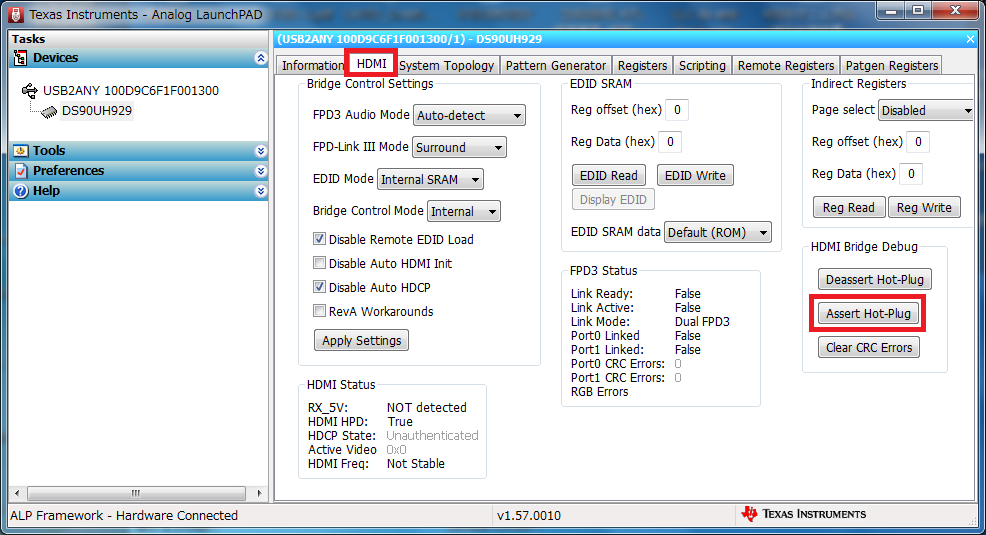Click the Clear CRC Errors button
Screen dimensions: 986x535
click(x=869, y=347)
